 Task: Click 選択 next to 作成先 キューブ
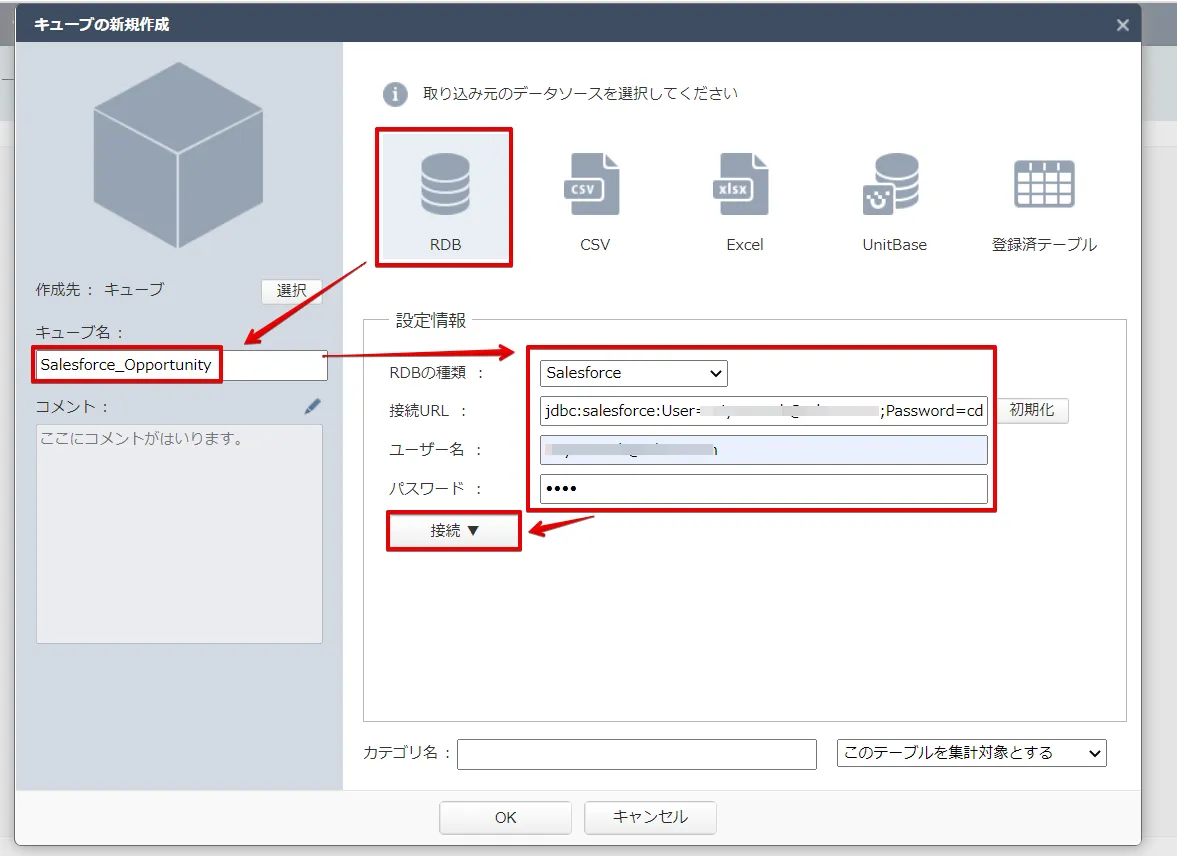(291, 290)
